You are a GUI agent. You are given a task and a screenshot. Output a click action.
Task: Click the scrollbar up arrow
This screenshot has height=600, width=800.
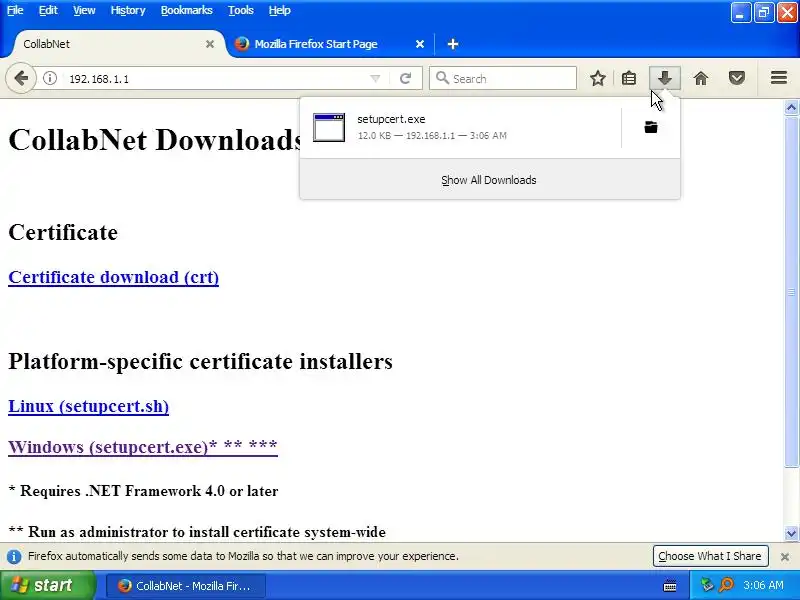(791, 107)
